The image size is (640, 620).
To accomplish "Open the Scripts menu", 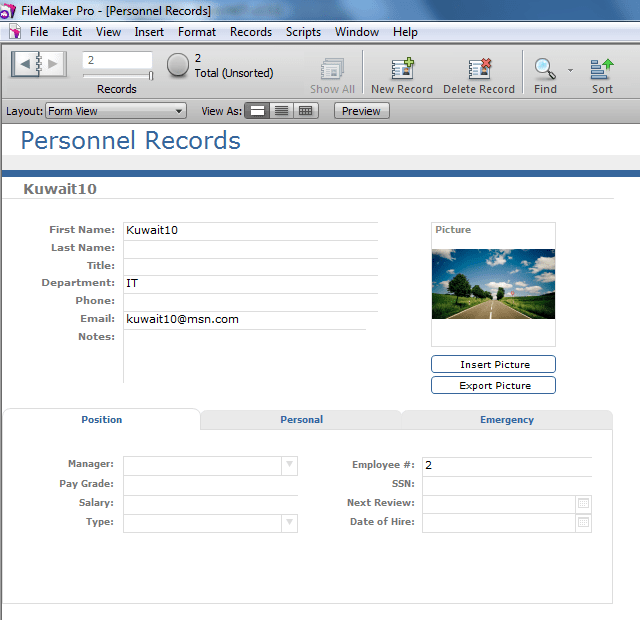I will click(303, 32).
